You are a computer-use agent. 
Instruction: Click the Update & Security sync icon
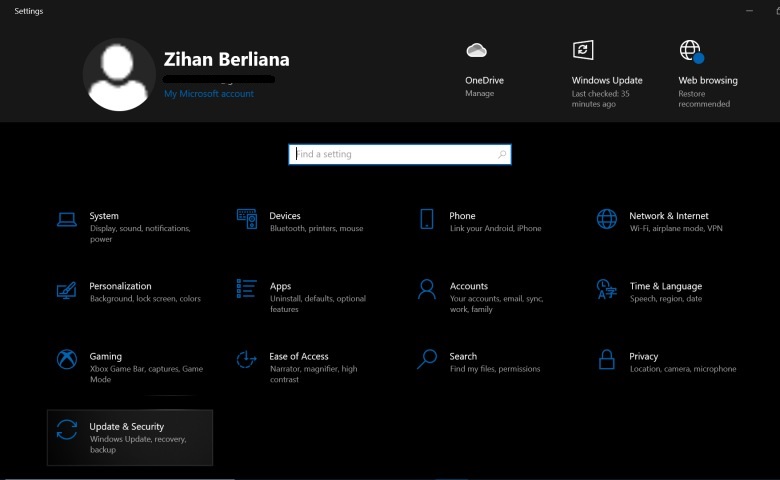point(67,430)
